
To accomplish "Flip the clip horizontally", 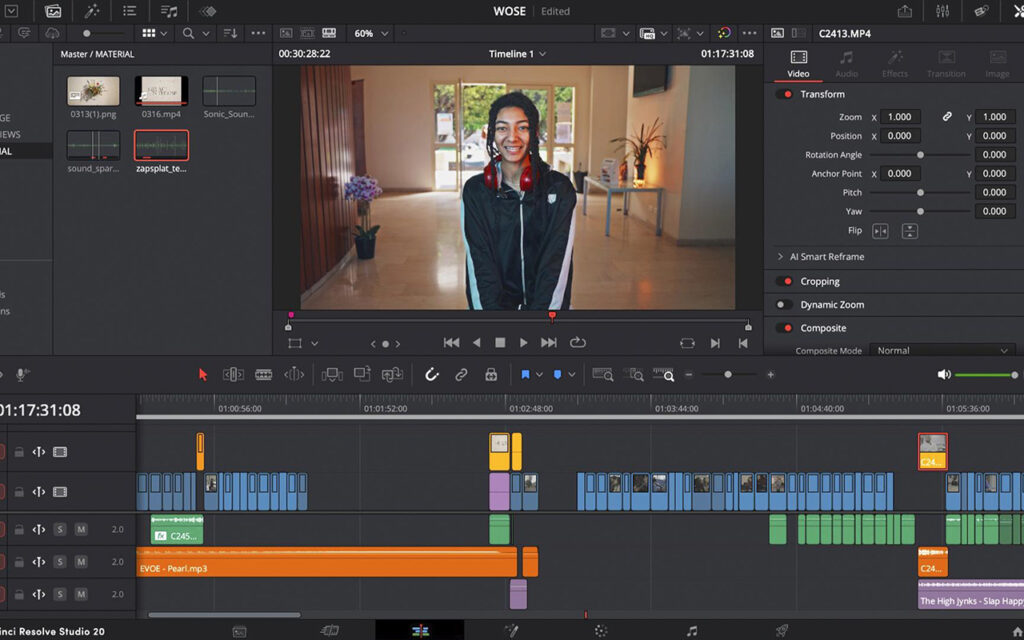I will point(880,231).
